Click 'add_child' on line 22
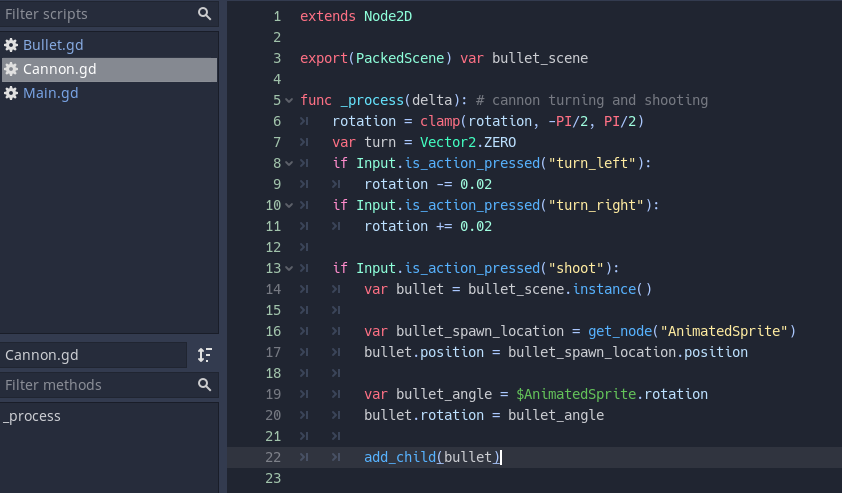This screenshot has height=493, width=842. point(400,457)
